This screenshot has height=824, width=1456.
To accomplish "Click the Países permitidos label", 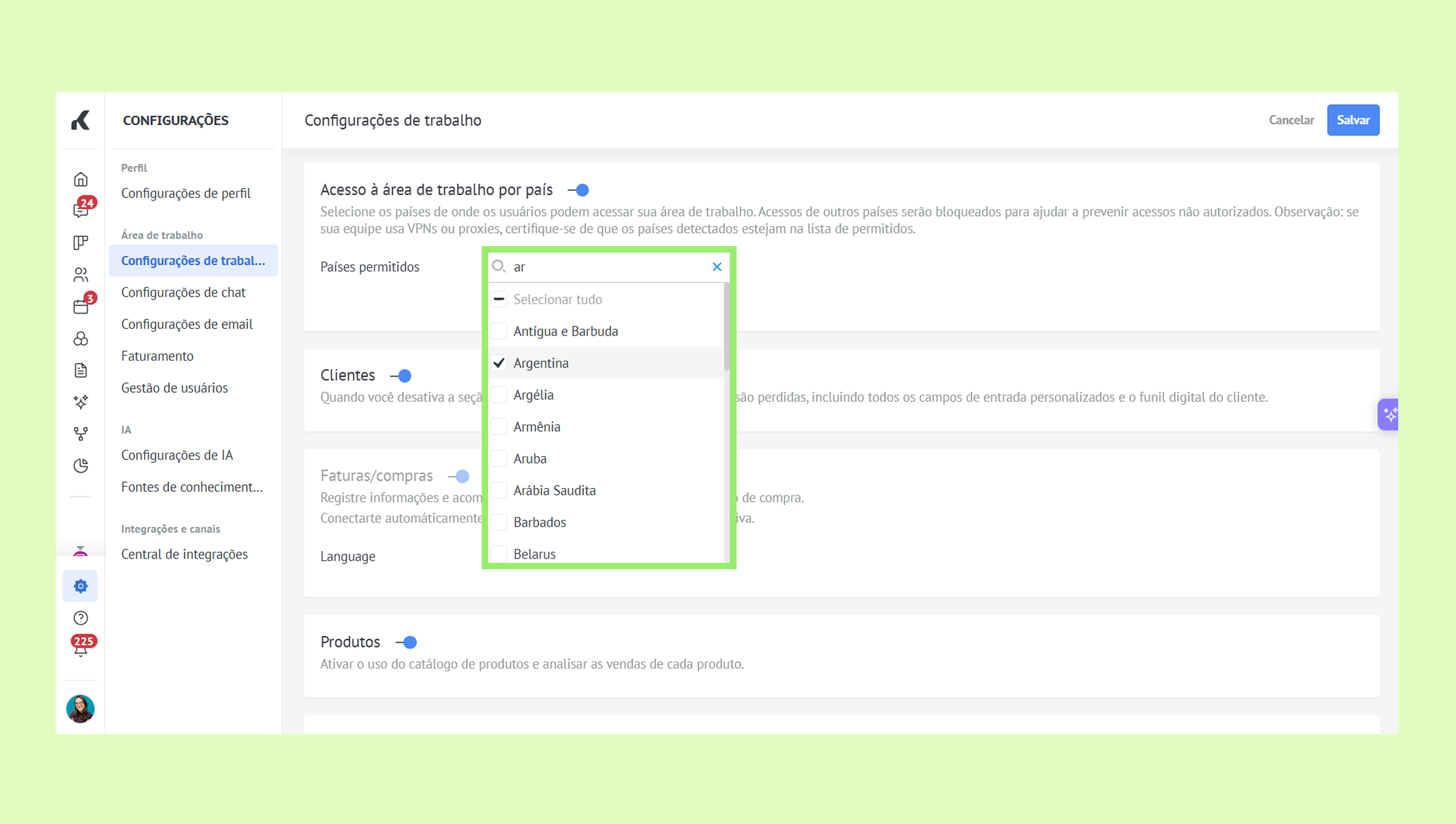I will click(370, 267).
